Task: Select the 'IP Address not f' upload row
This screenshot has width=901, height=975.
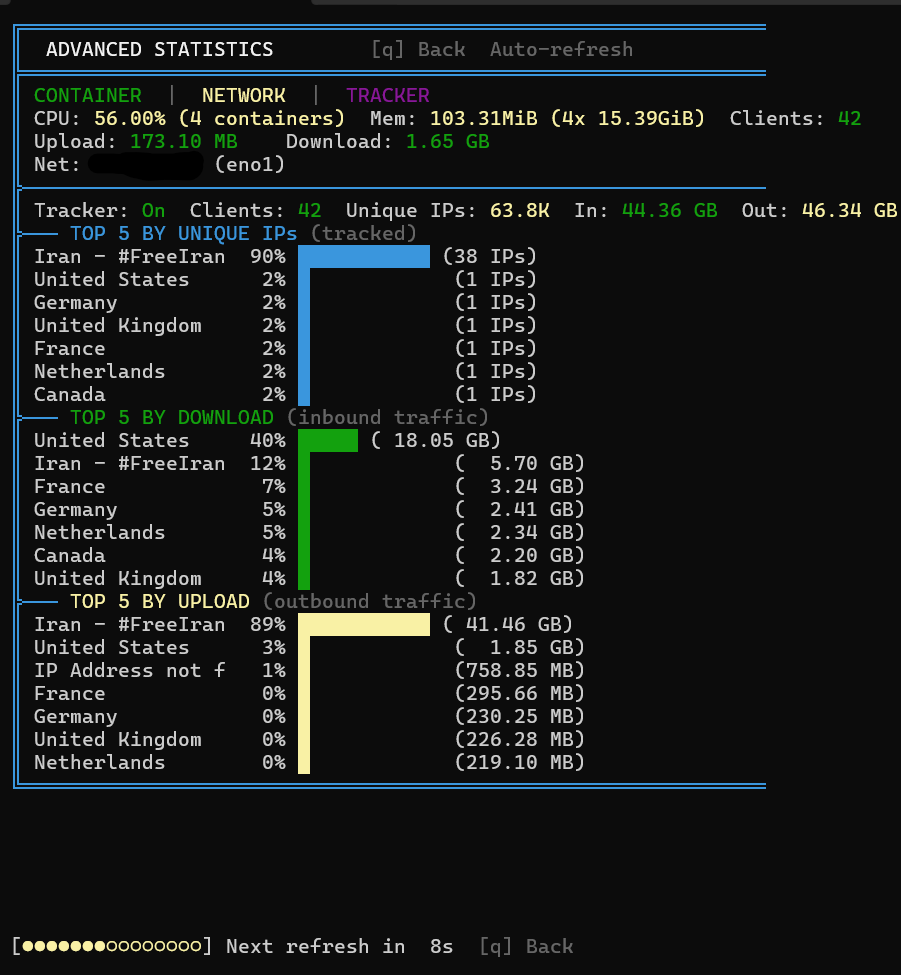Action: 130,671
